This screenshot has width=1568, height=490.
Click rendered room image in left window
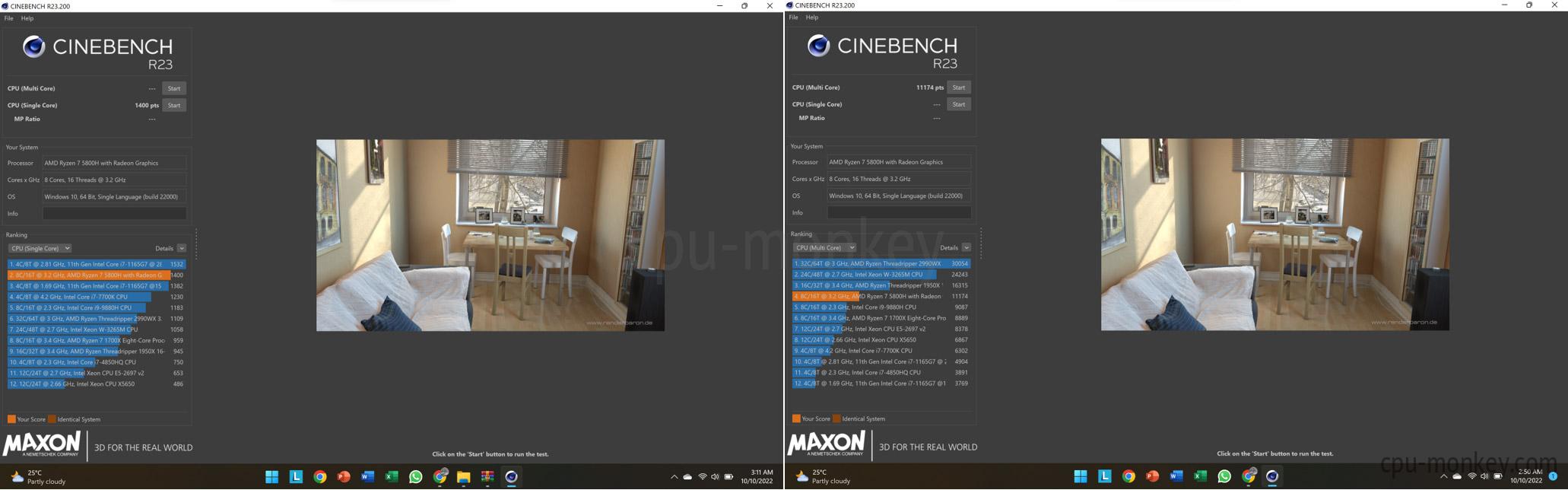(x=490, y=235)
